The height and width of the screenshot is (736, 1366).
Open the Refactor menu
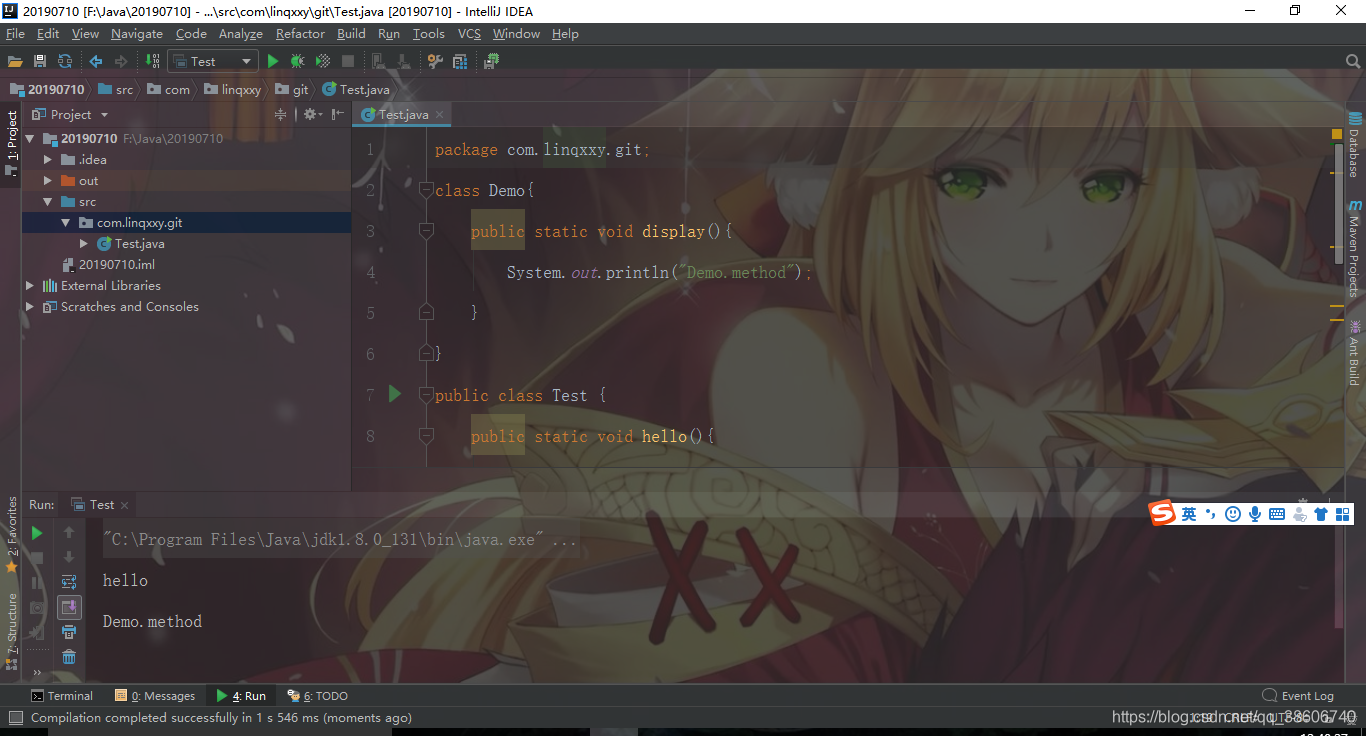(x=300, y=33)
